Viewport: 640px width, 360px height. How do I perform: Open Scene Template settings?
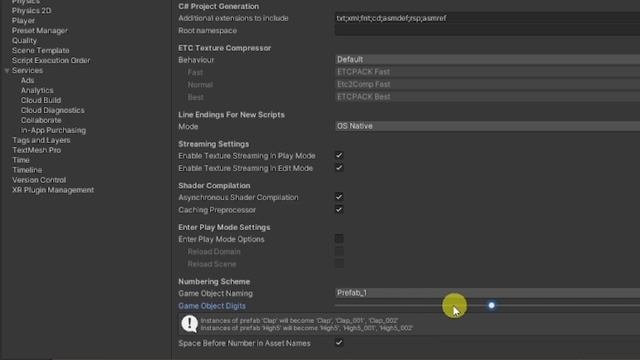[40, 51]
